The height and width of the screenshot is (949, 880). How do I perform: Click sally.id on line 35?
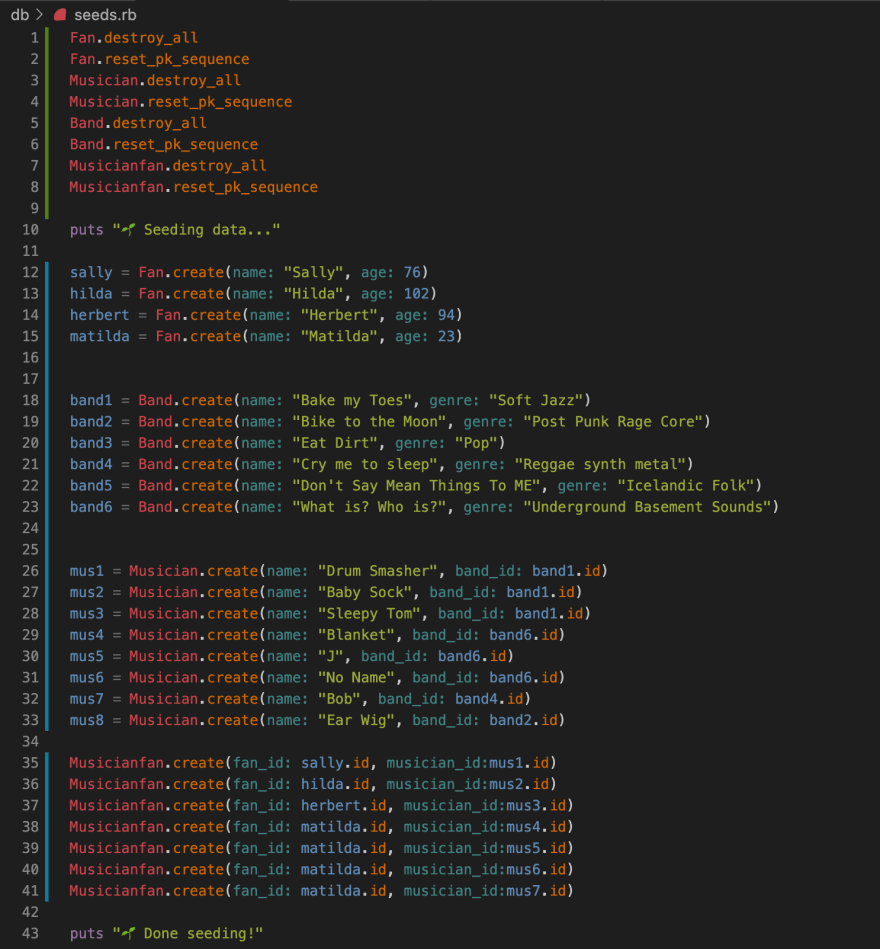click(x=335, y=763)
